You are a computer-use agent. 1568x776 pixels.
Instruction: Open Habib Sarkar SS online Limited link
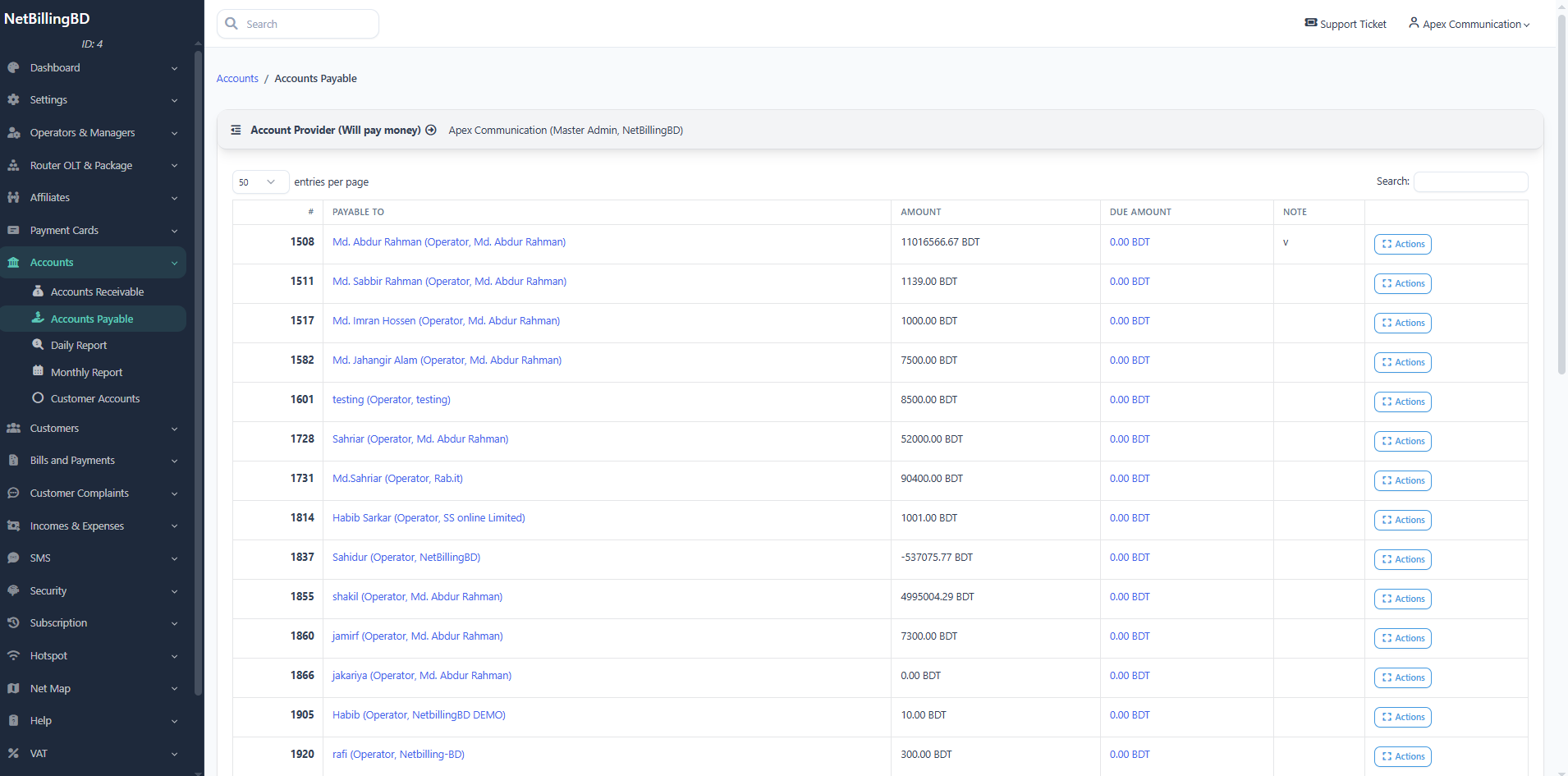(429, 517)
